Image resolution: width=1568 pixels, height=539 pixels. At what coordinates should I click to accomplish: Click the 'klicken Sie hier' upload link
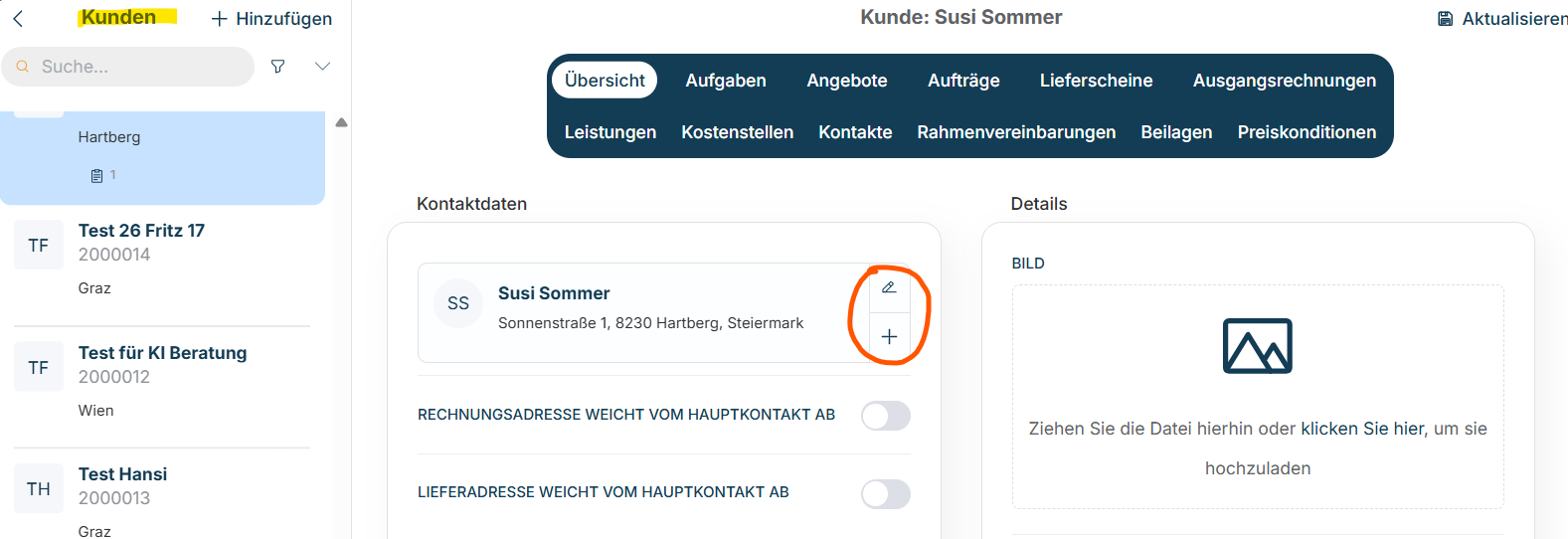(x=1362, y=429)
